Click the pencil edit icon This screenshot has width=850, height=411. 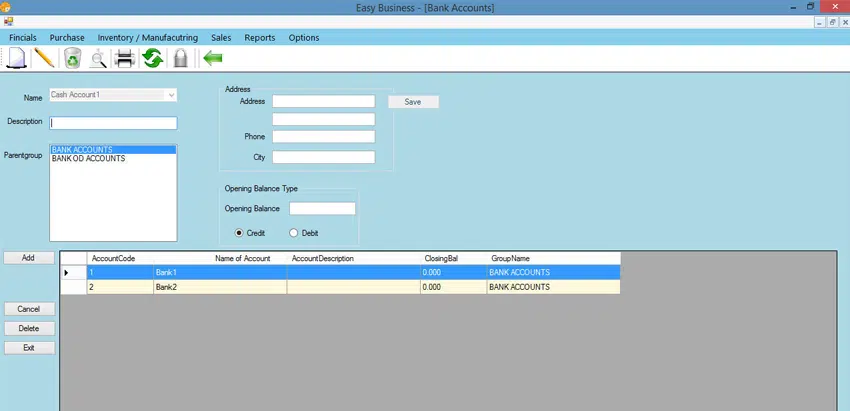click(x=44, y=58)
